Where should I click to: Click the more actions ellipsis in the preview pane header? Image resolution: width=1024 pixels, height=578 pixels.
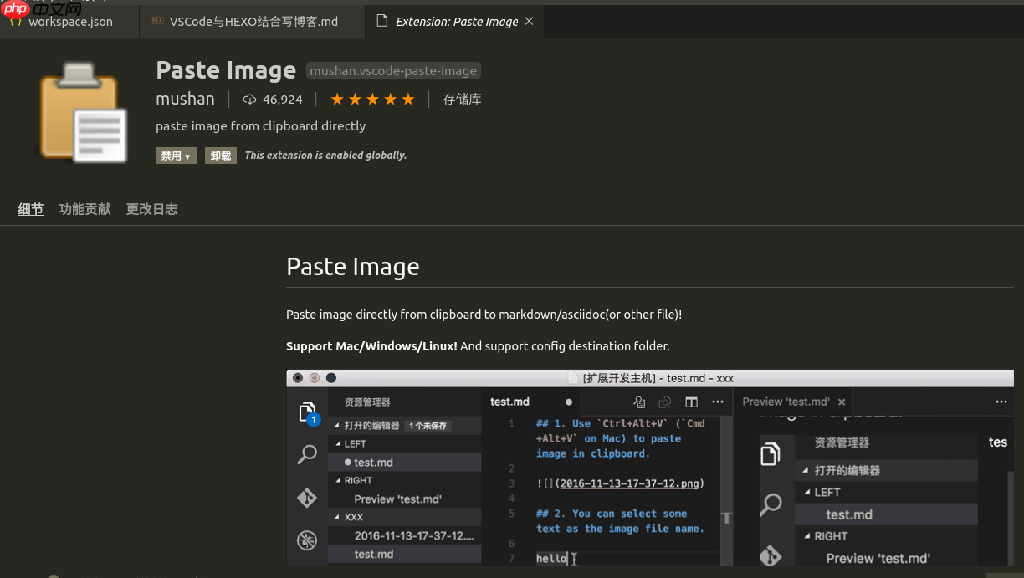1000,402
